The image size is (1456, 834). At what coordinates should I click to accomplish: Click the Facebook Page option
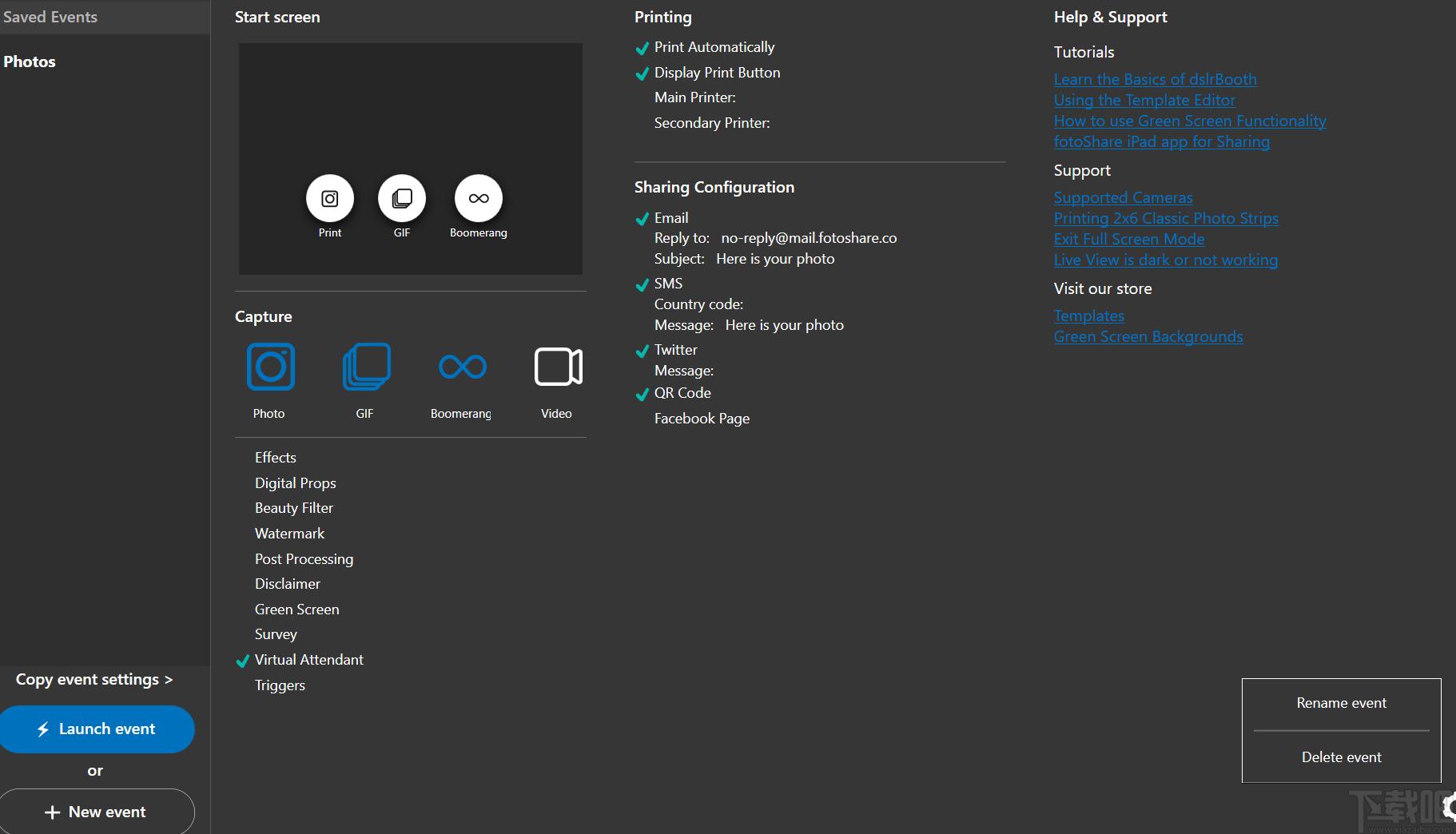coord(702,418)
